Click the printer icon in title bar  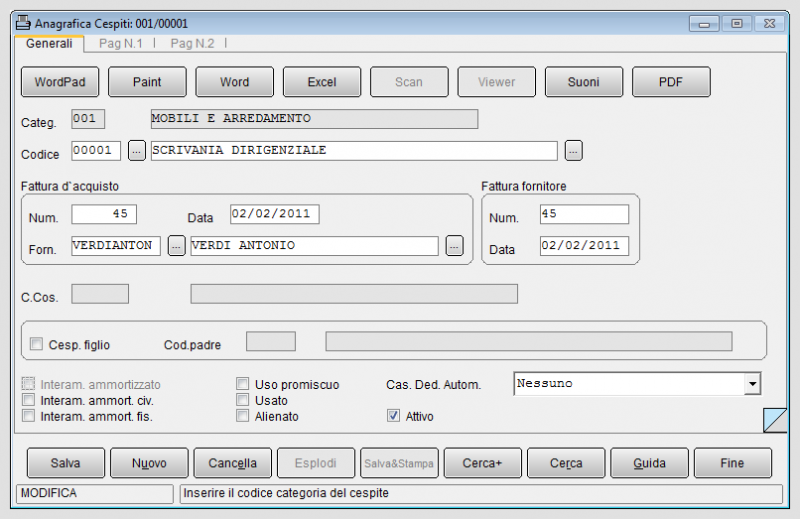[x=23, y=23]
